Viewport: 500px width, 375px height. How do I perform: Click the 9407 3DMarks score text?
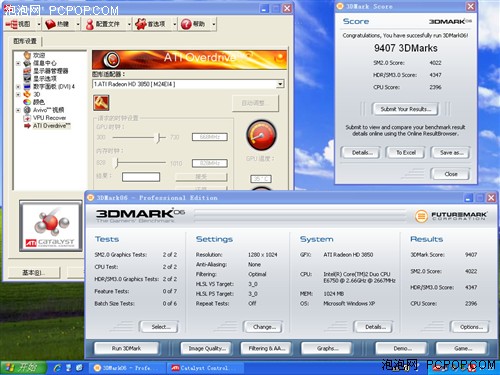[x=406, y=48]
